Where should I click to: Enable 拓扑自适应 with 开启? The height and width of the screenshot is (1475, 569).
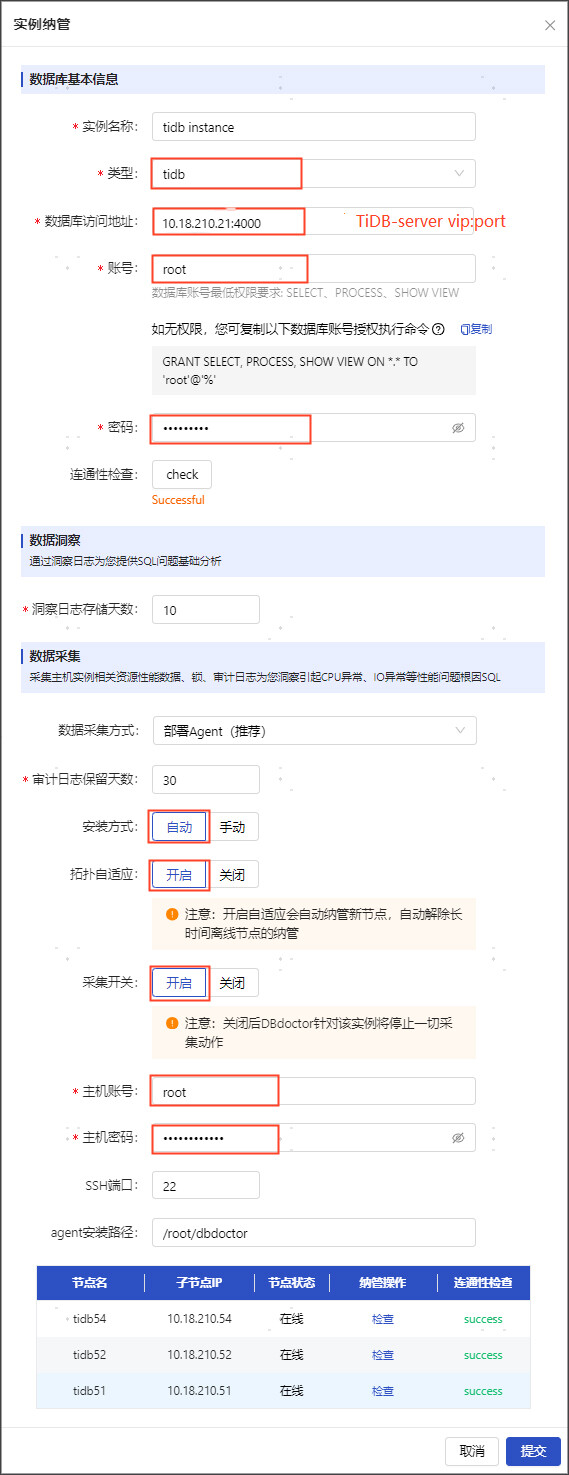click(x=179, y=874)
